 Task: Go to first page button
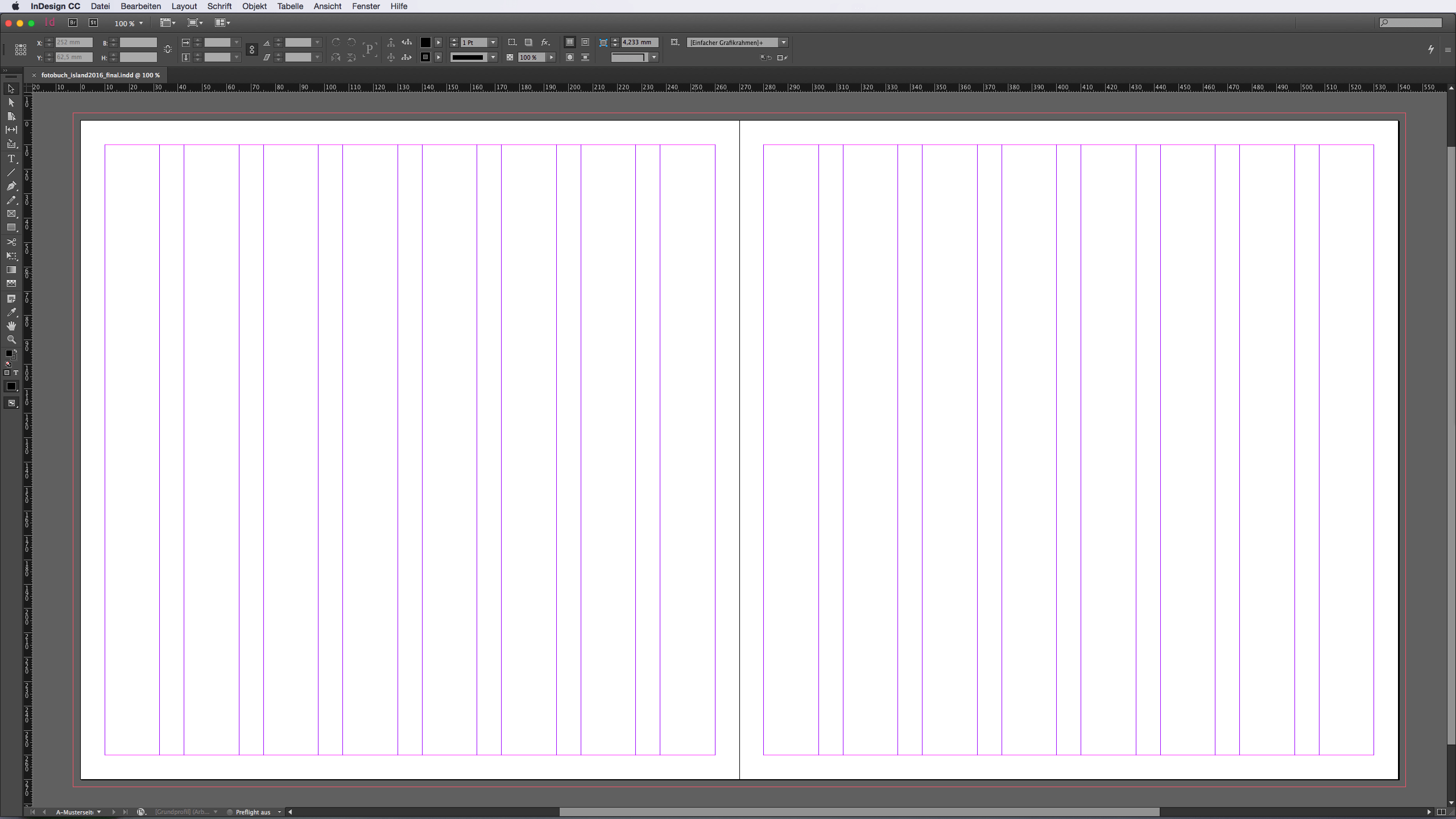click(33, 812)
